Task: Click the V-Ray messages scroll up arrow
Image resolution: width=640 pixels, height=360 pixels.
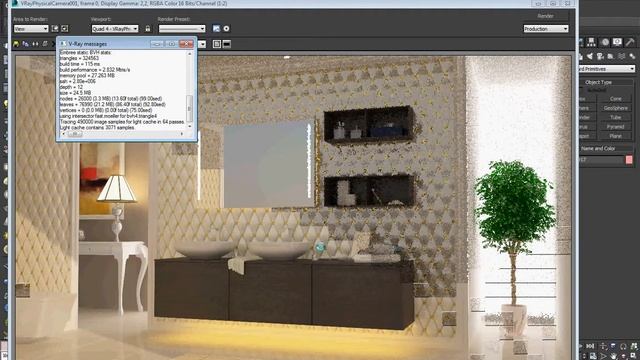Action: tap(189, 53)
